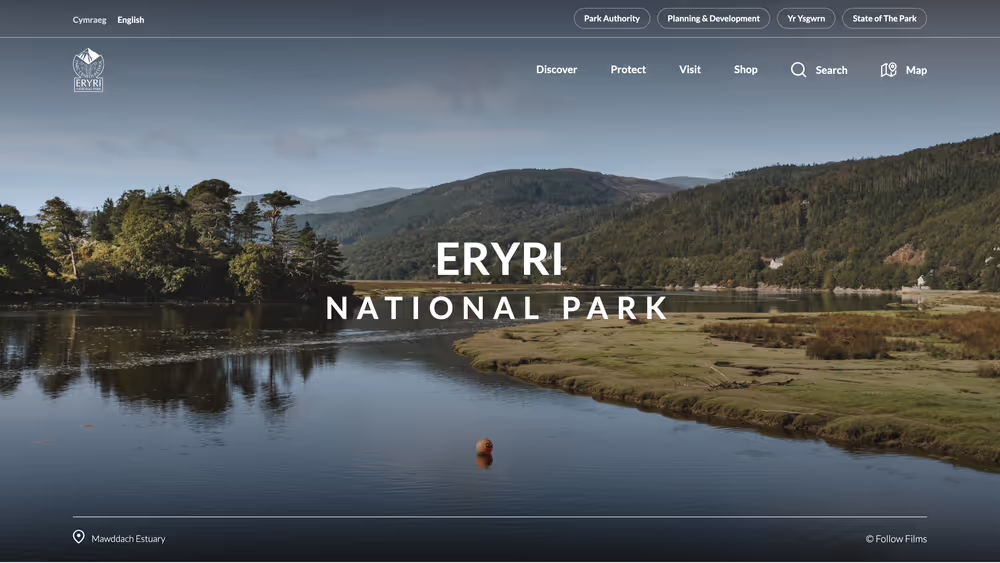Click the Map text label
The height and width of the screenshot is (563, 1000).
coord(916,70)
